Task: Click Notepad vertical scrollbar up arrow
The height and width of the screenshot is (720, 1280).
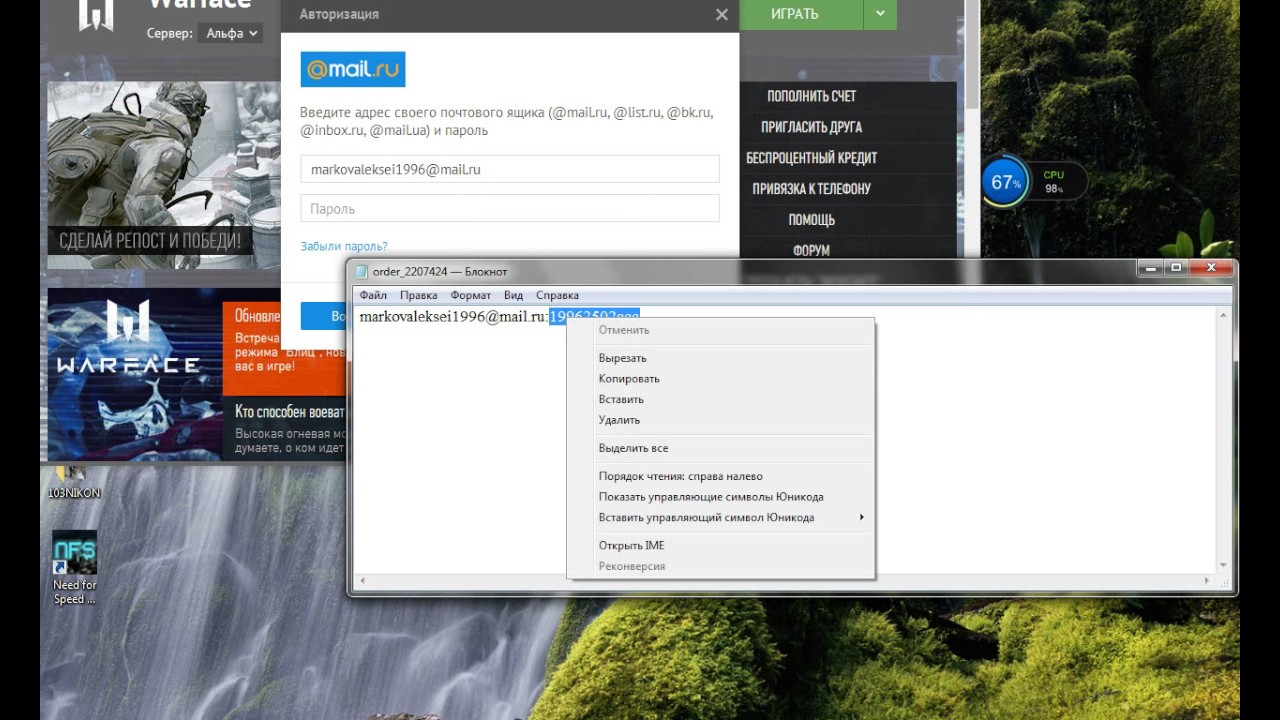Action: click(x=1223, y=316)
